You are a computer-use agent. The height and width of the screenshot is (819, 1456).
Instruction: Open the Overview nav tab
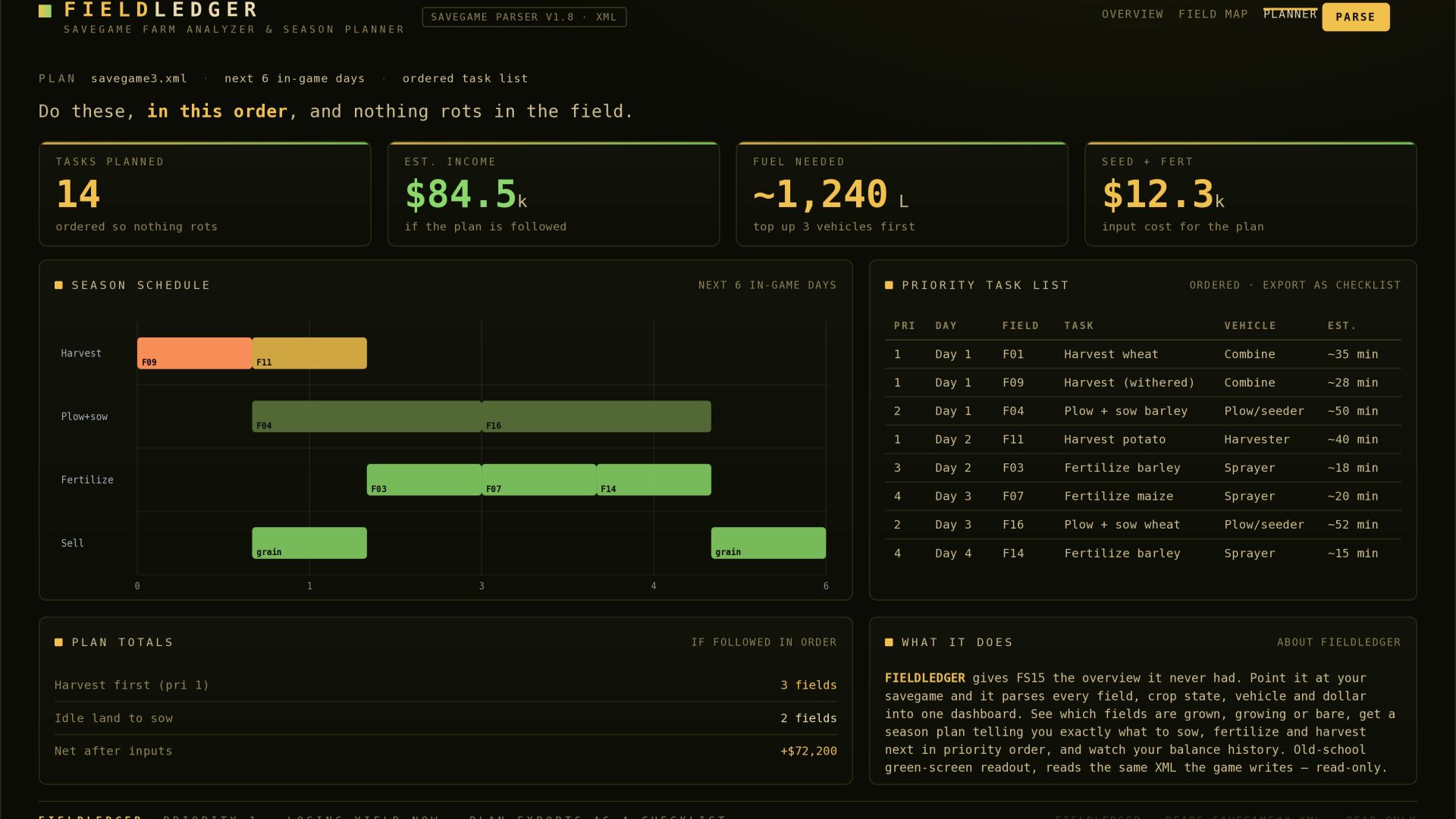pyautogui.click(x=1132, y=14)
